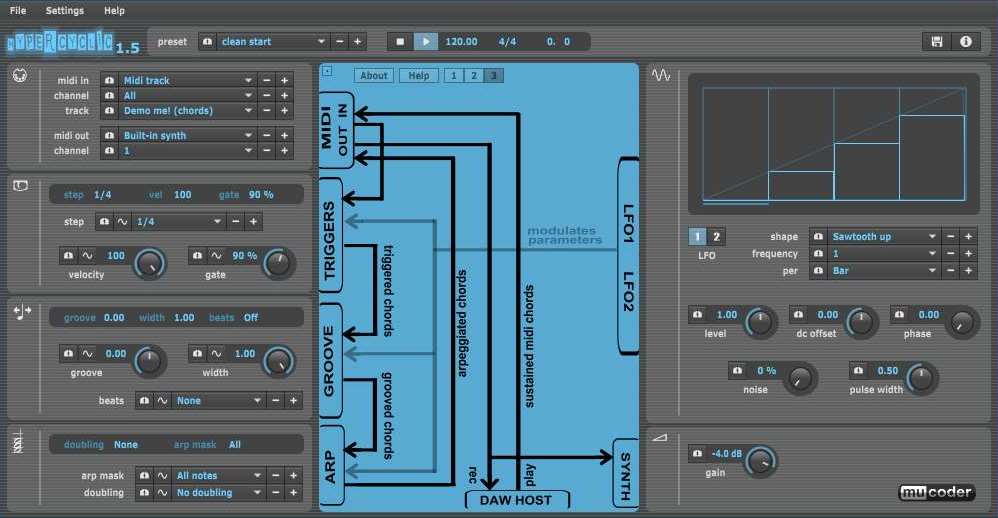Expand the midi in dropdown

[x=248, y=80]
